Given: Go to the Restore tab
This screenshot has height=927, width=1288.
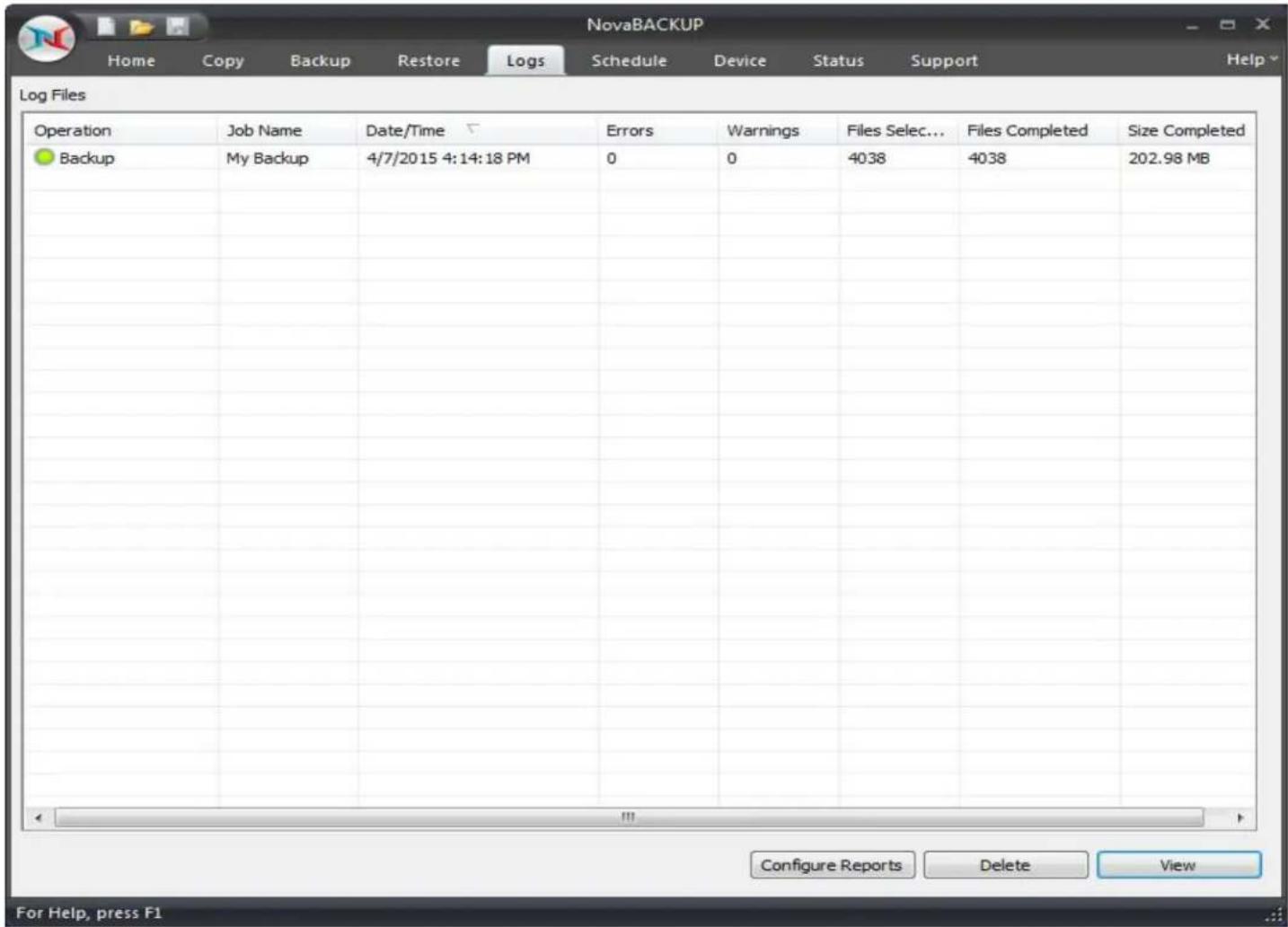Looking at the screenshot, I should pos(428,60).
